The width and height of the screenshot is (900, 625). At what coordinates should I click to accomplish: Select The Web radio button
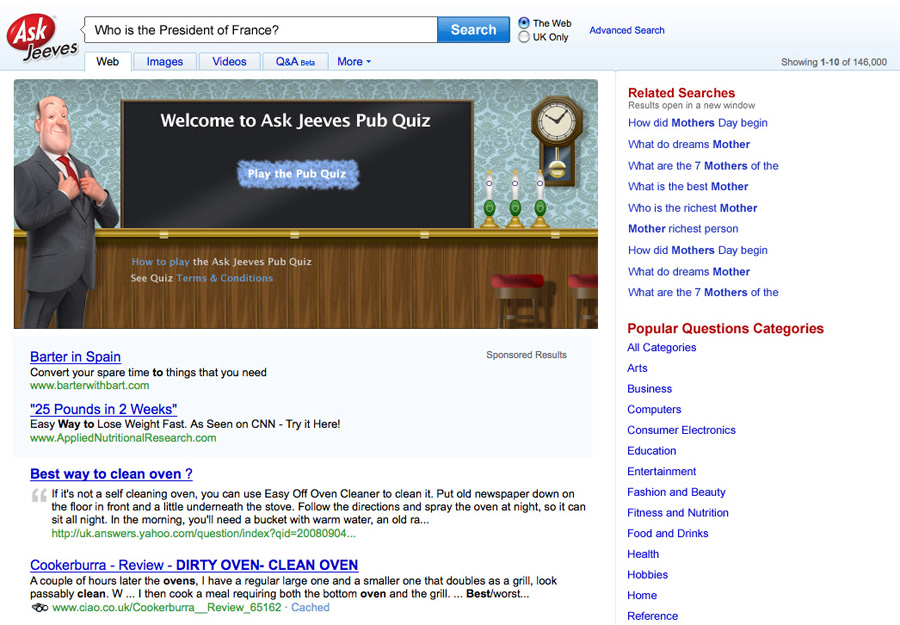pos(523,23)
